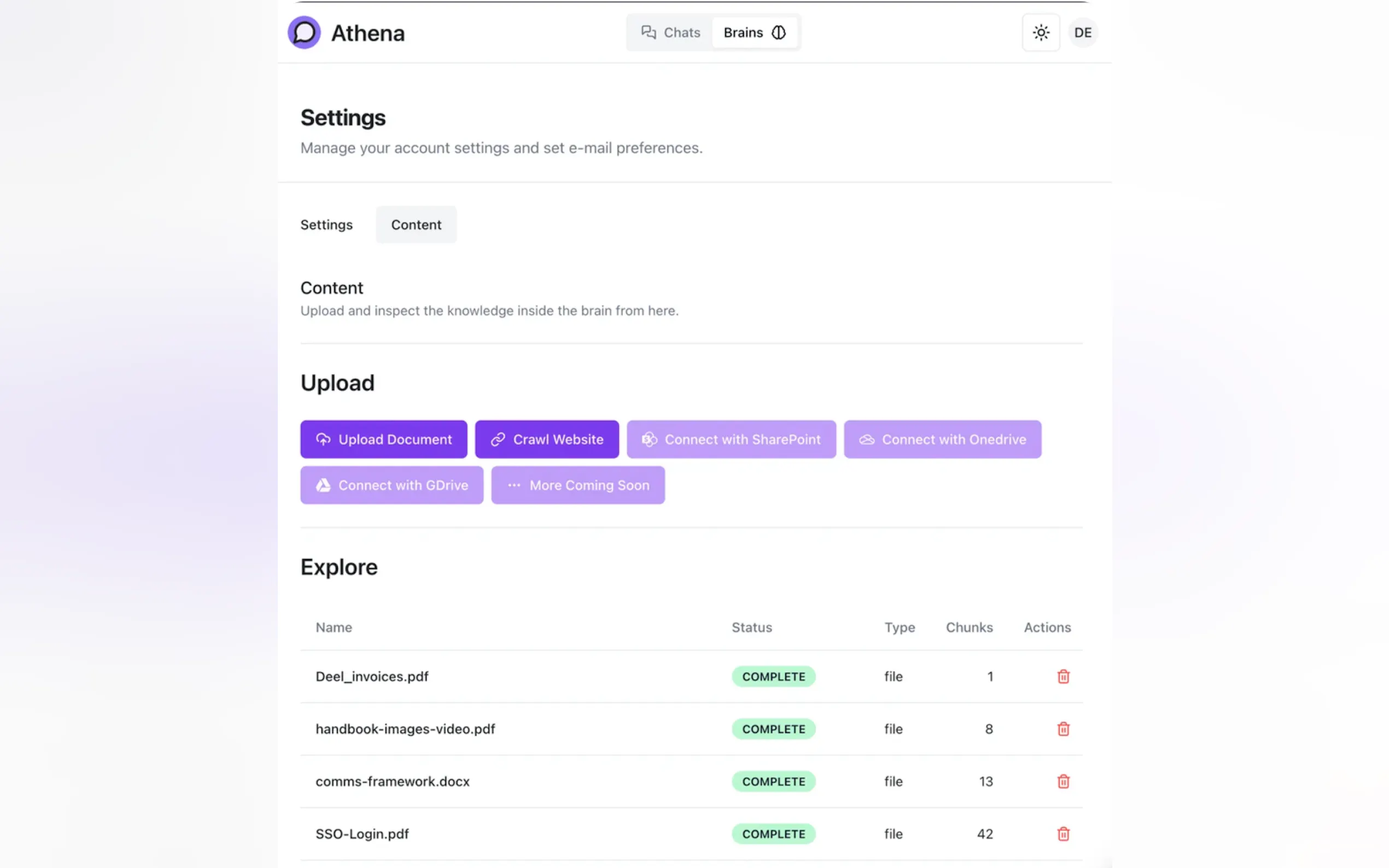Image resolution: width=1389 pixels, height=868 pixels.
Task: Click the Upload Document button
Action: coord(383,439)
